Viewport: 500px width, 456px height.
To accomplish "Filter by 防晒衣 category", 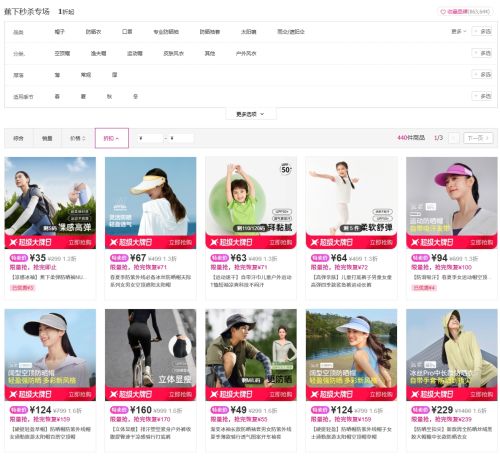I will tap(93, 32).
